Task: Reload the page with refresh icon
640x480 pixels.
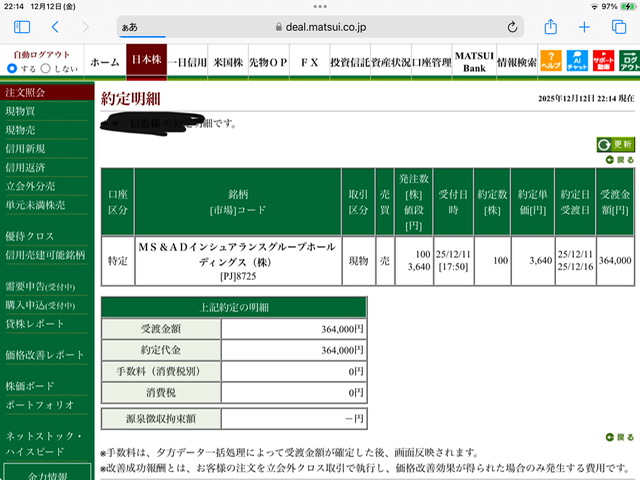Action: pos(512,27)
